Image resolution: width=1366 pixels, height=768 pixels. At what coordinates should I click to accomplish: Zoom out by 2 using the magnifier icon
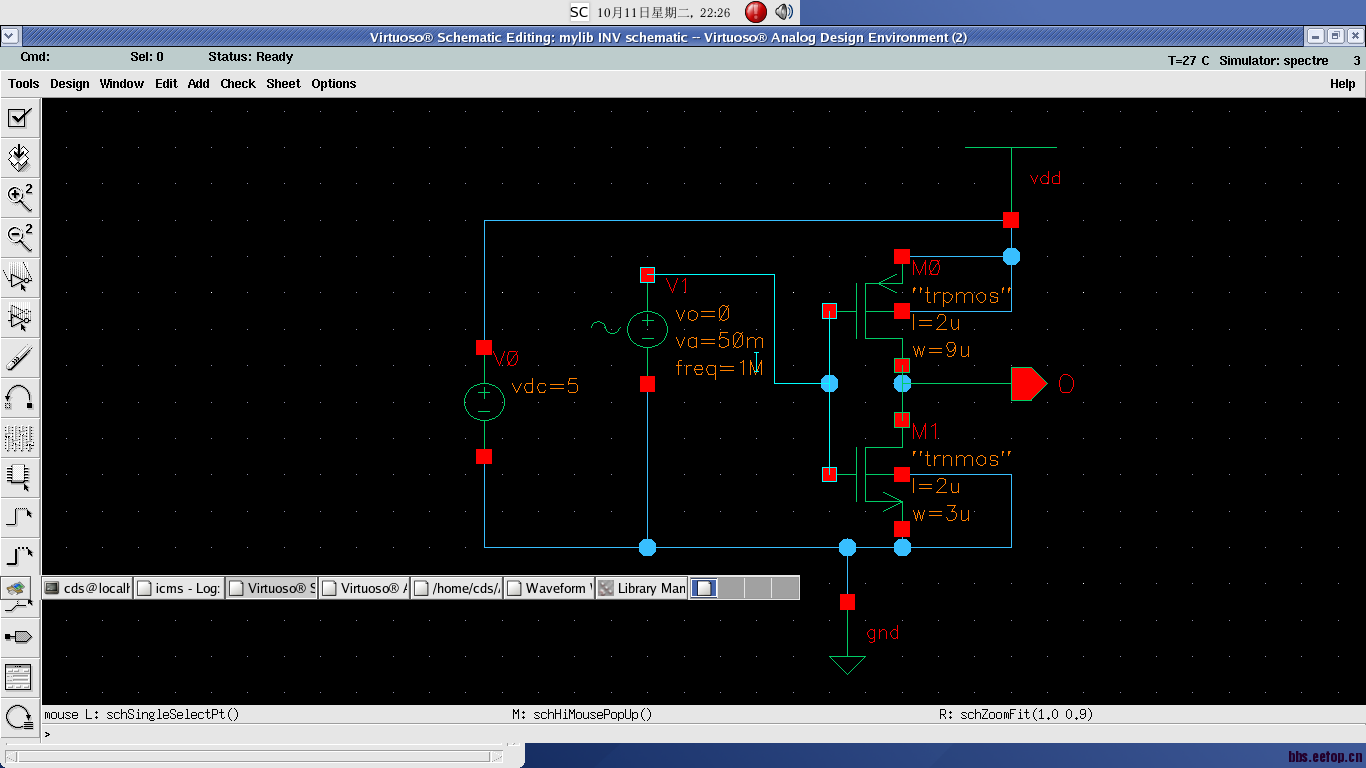pyautogui.click(x=19, y=238)
